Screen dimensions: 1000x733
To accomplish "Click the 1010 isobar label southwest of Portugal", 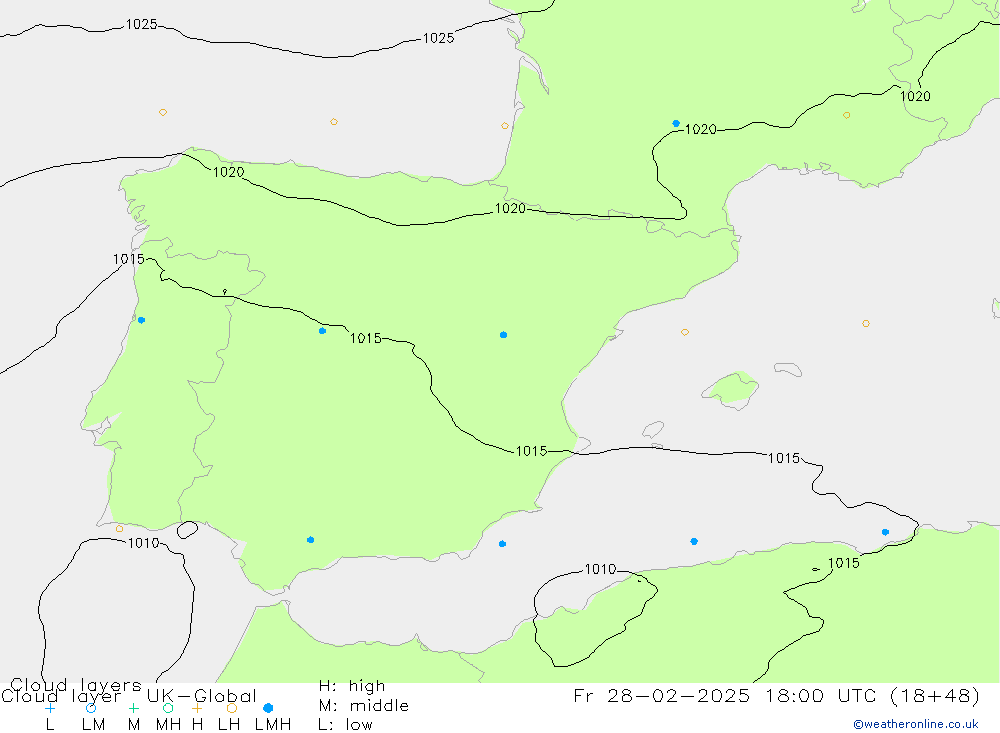I will 143,543.
